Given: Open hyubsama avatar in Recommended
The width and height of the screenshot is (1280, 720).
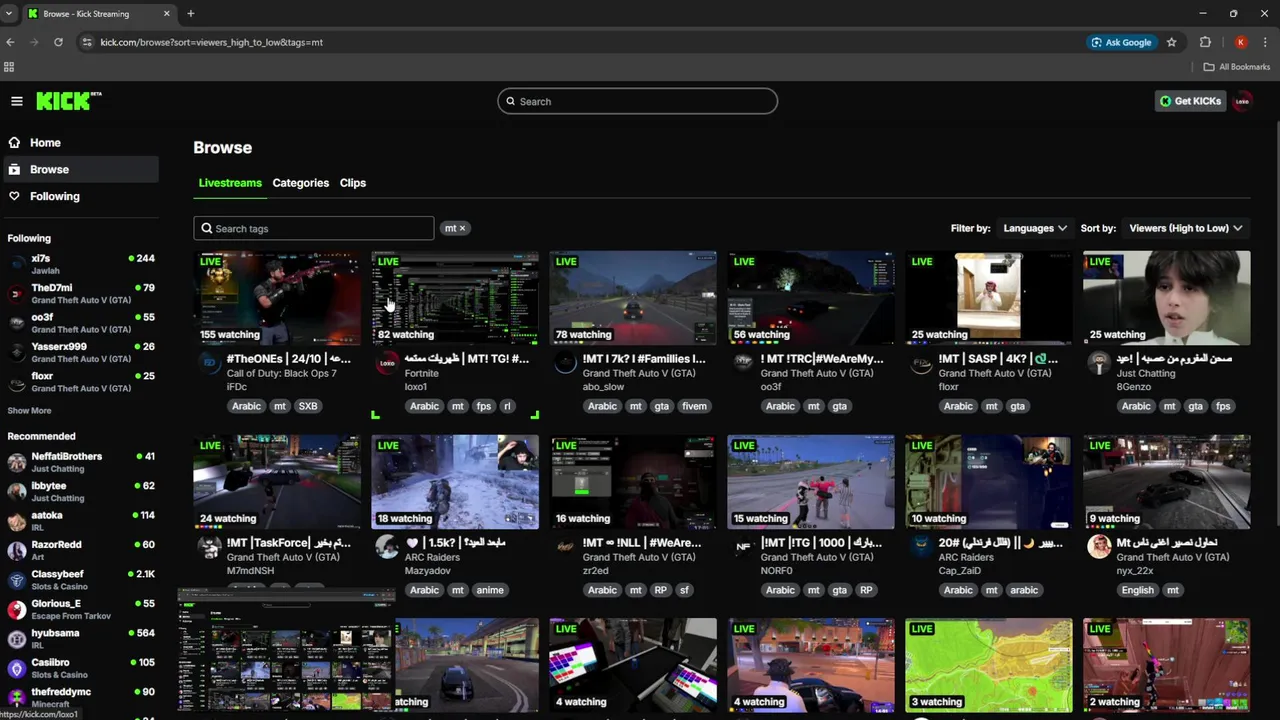Looking at the screenshot, I should [16, 639].
